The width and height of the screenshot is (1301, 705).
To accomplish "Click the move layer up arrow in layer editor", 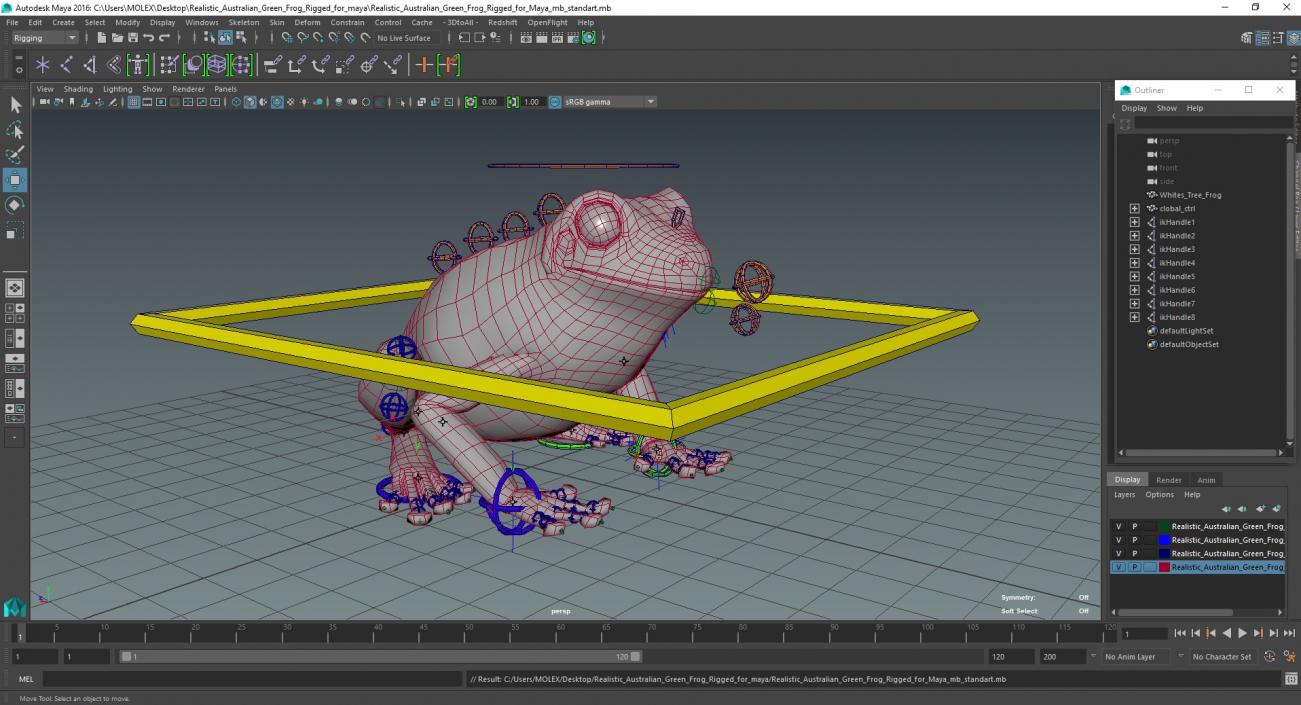I will 1227,509.
